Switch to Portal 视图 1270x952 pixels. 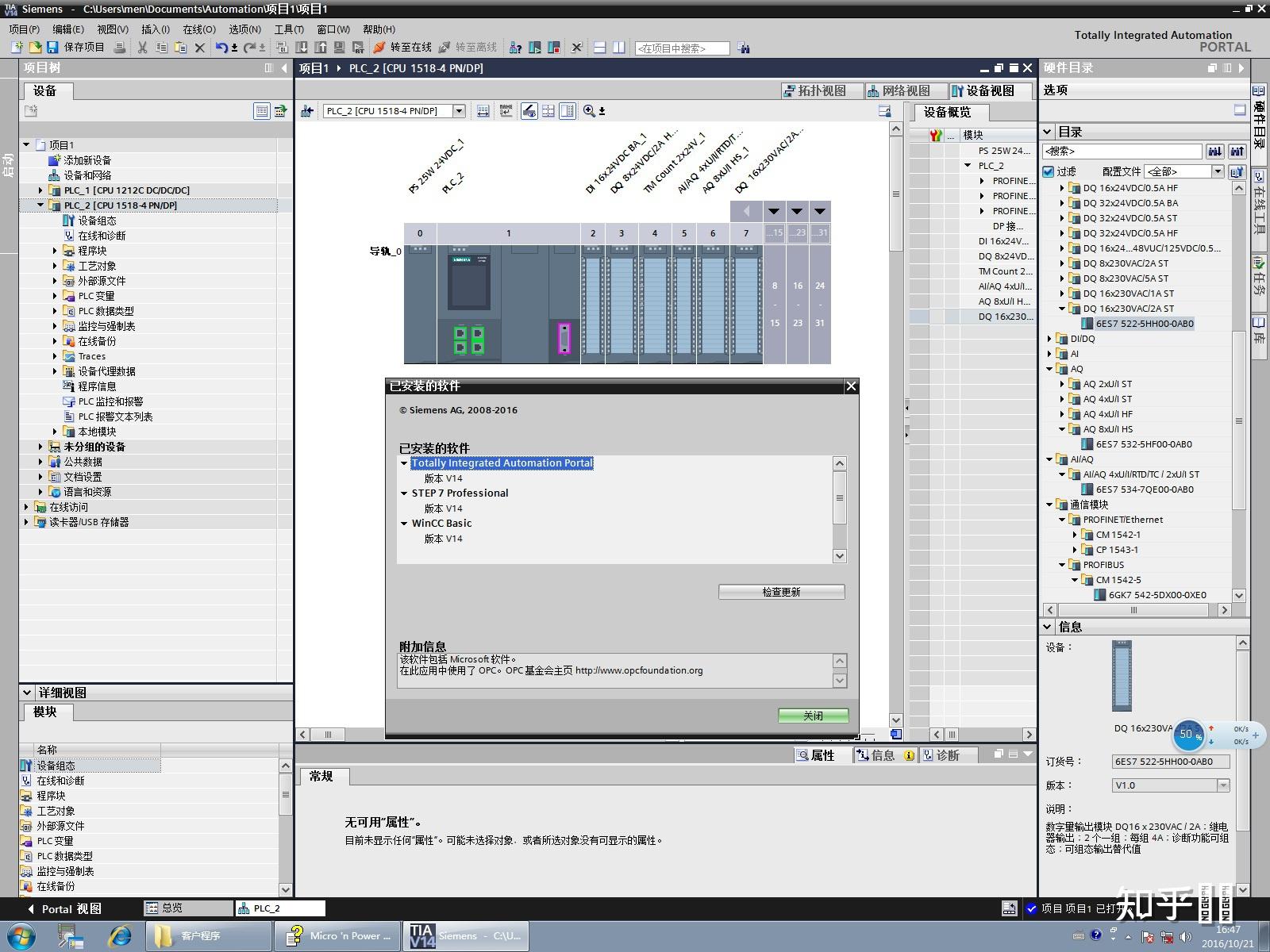click(x=66, y=909)
